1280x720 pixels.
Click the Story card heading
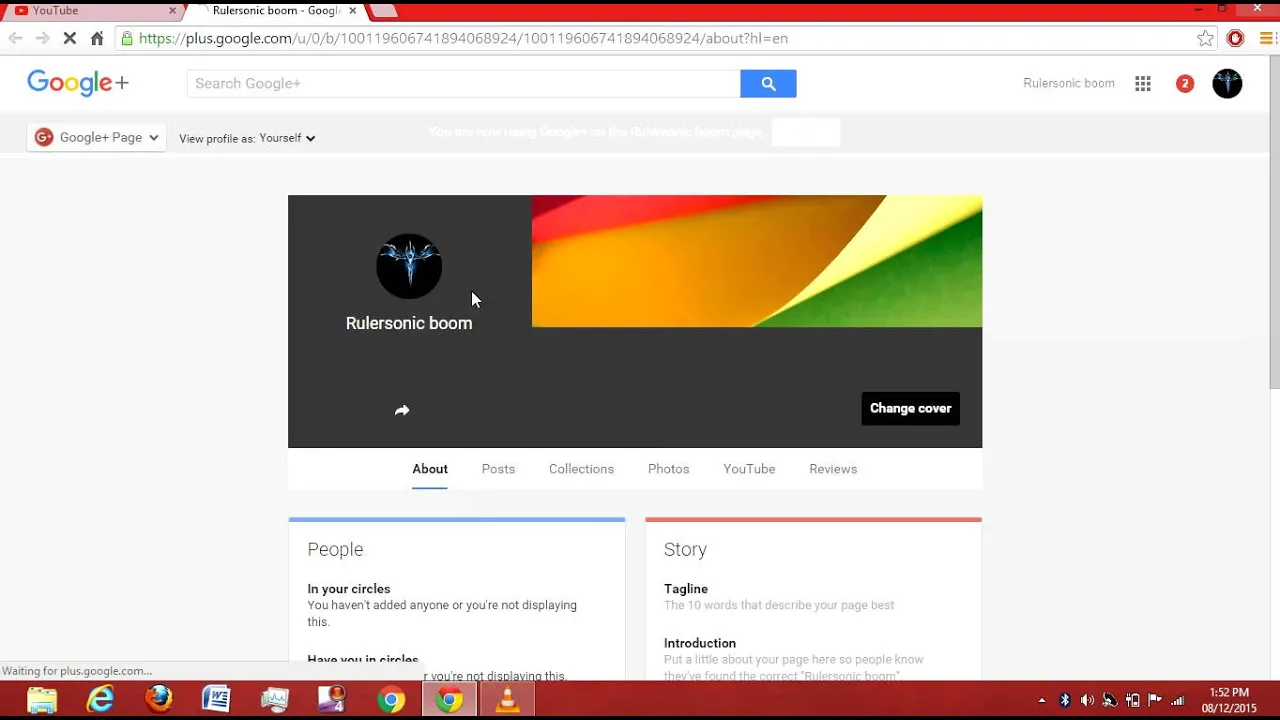point(685,549)
